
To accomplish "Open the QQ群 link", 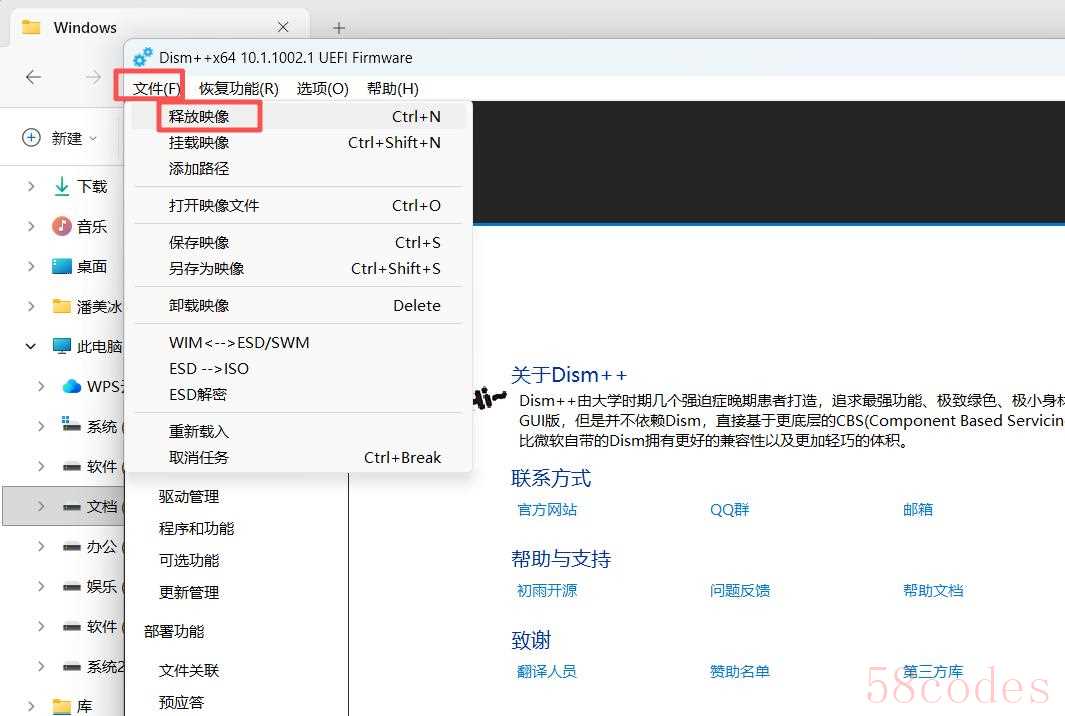I will (729, 509).
